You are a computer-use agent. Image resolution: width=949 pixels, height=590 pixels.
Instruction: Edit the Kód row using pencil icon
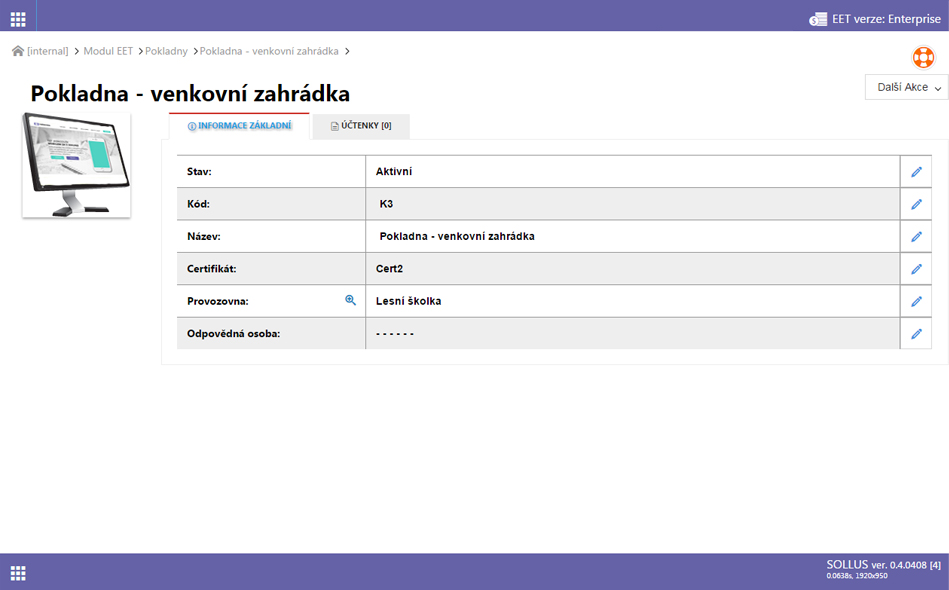916,204
